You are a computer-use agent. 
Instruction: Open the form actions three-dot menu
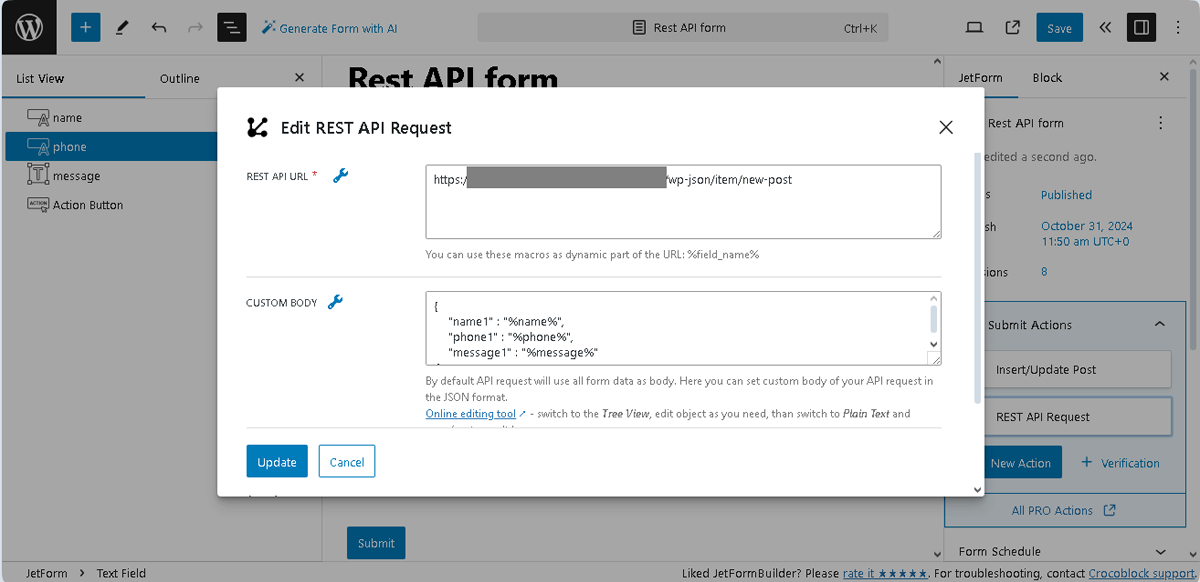point(1160,123)
